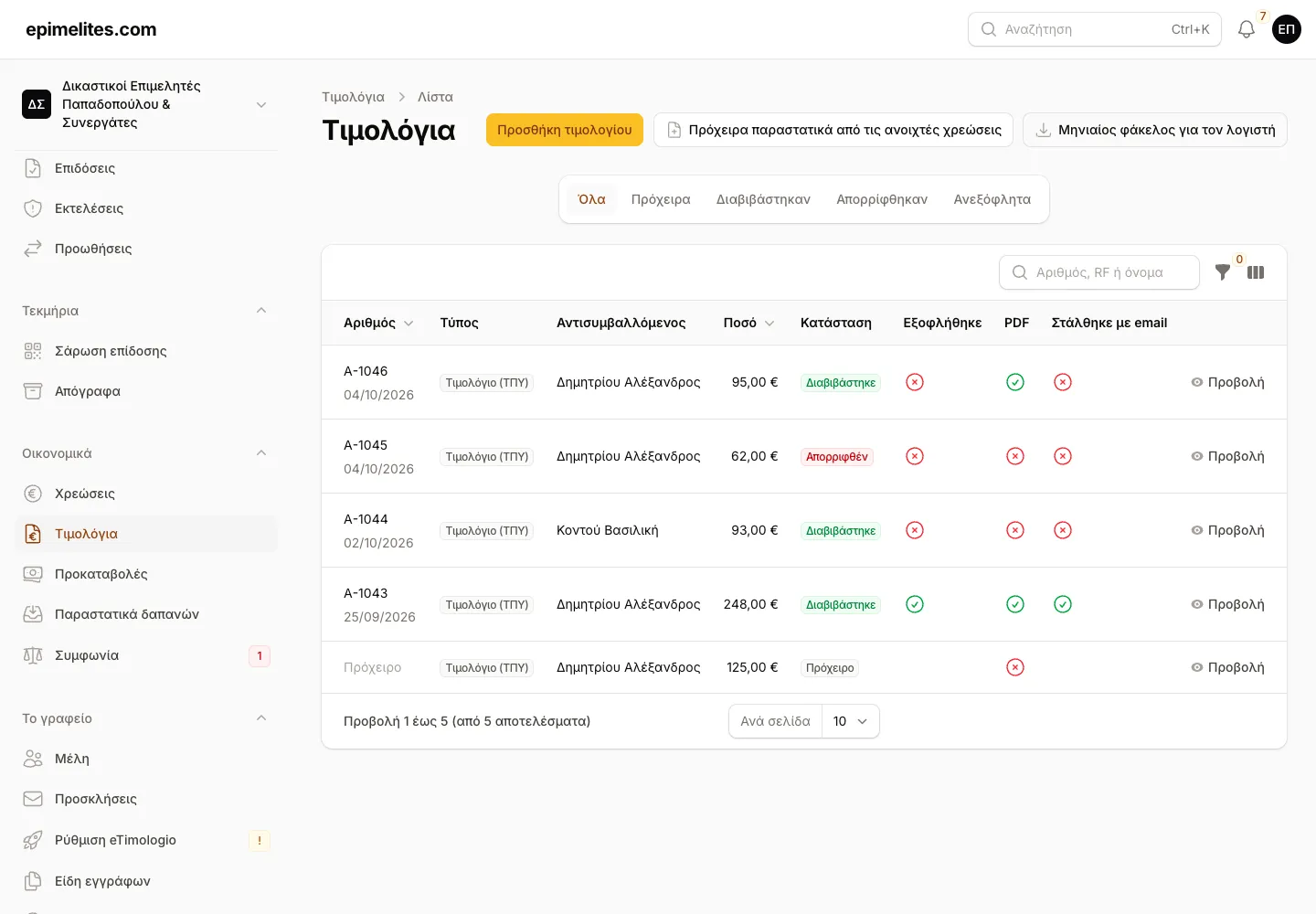Open Συμφωνία in the sidebar

pos(147,655)
